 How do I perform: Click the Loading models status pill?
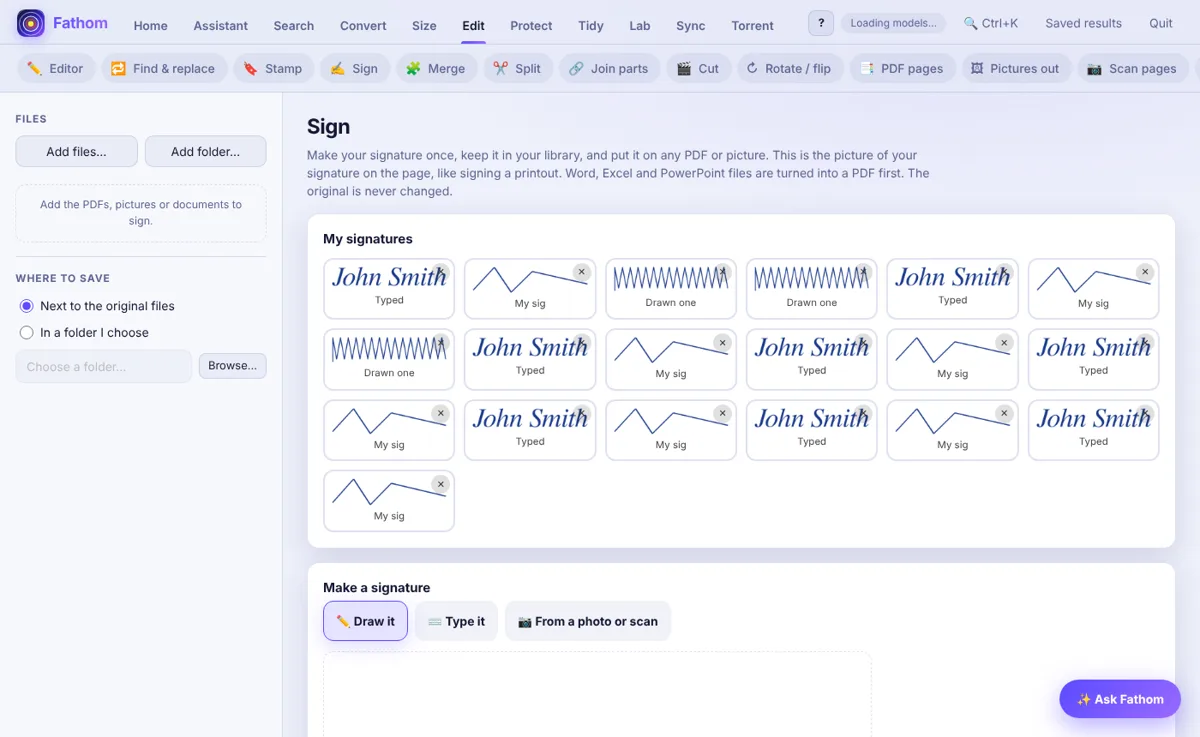coord(893,23)
